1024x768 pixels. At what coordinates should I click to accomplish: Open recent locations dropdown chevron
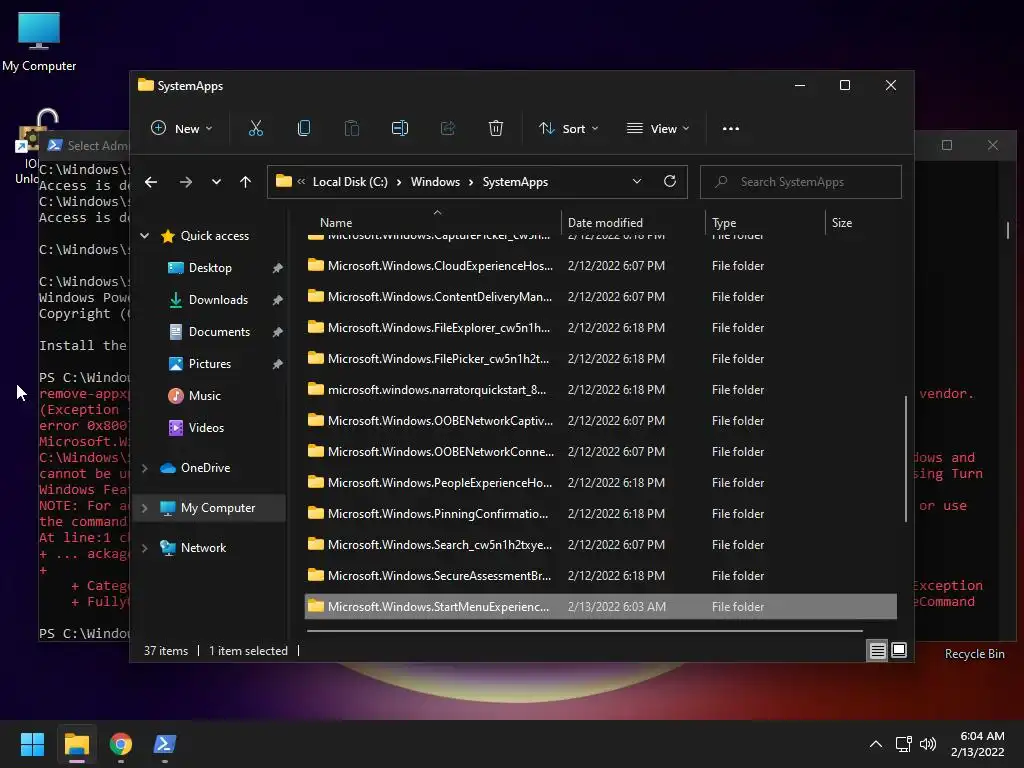coord(216,182)
